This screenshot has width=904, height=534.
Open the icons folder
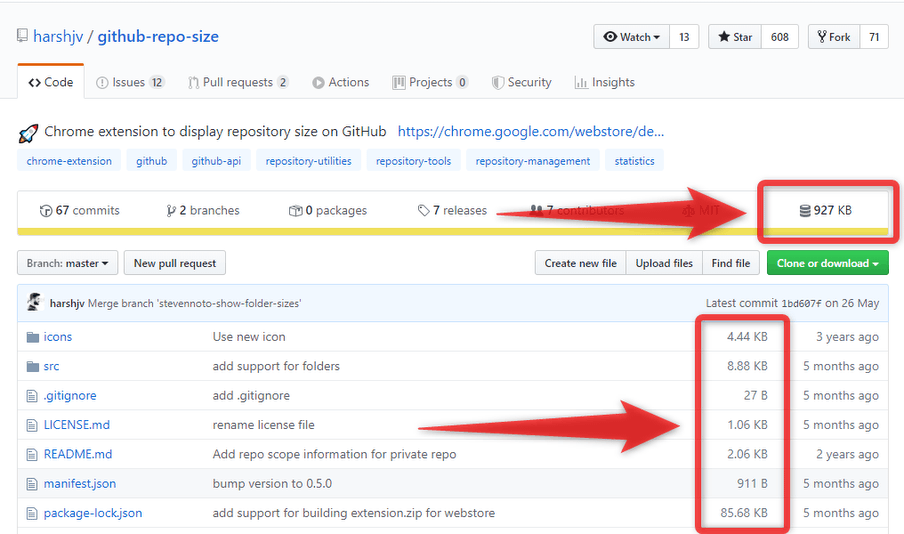point(58,337)
